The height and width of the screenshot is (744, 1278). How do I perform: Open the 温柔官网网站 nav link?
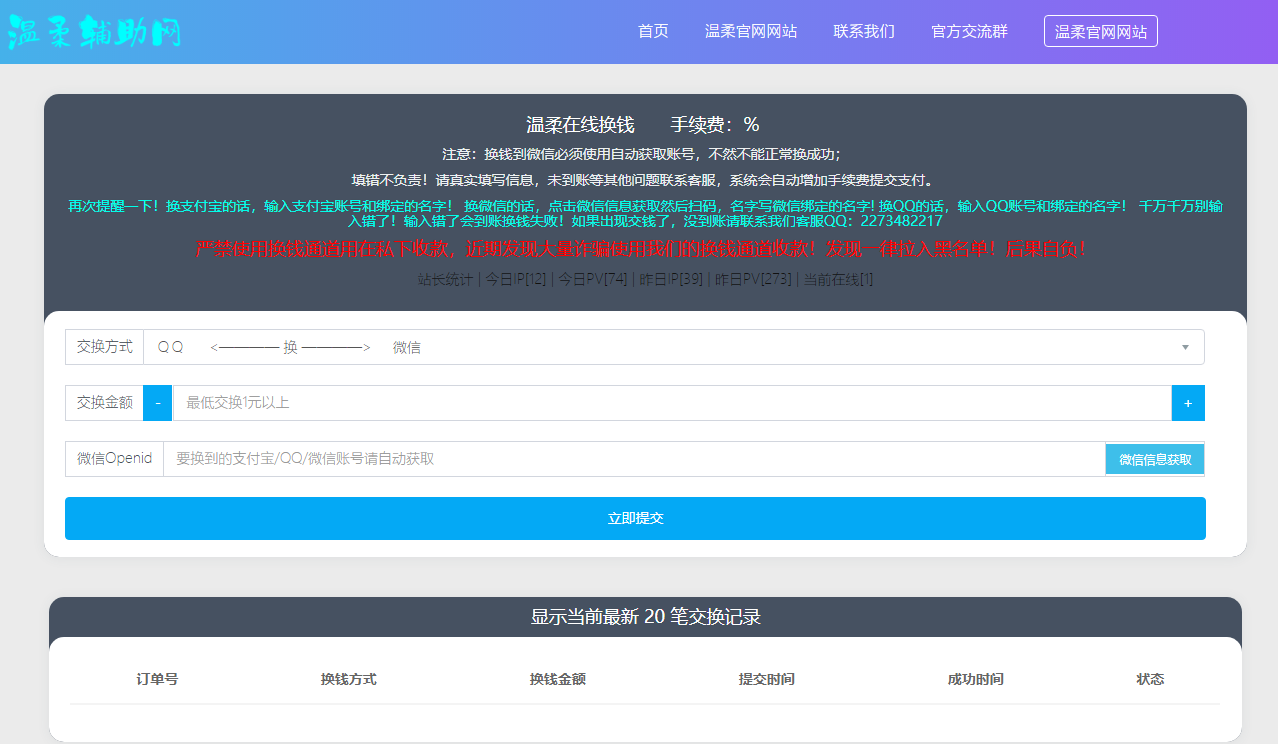(x=751, y=31)
